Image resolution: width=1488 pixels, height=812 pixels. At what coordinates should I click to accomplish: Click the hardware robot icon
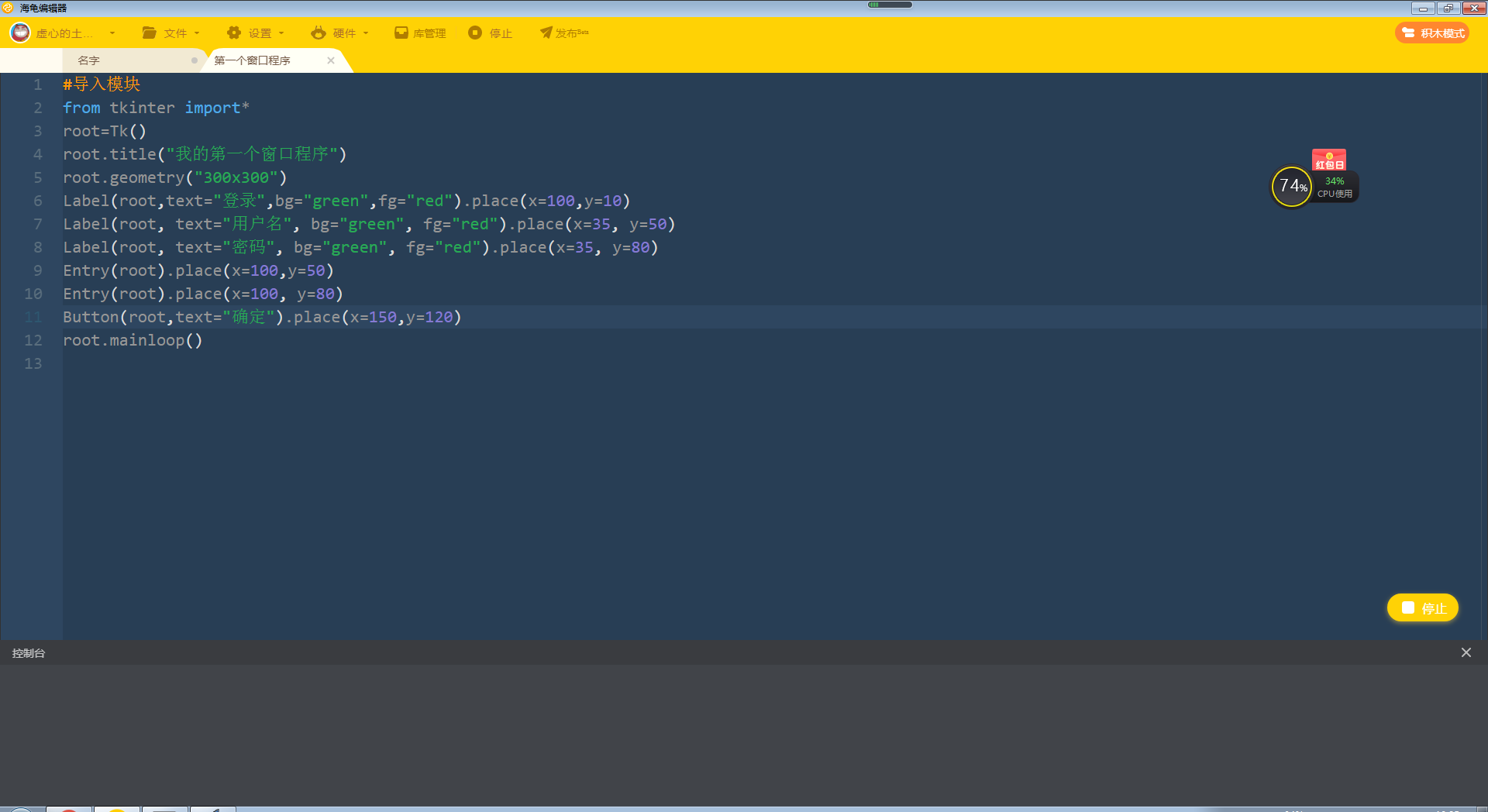319,33
